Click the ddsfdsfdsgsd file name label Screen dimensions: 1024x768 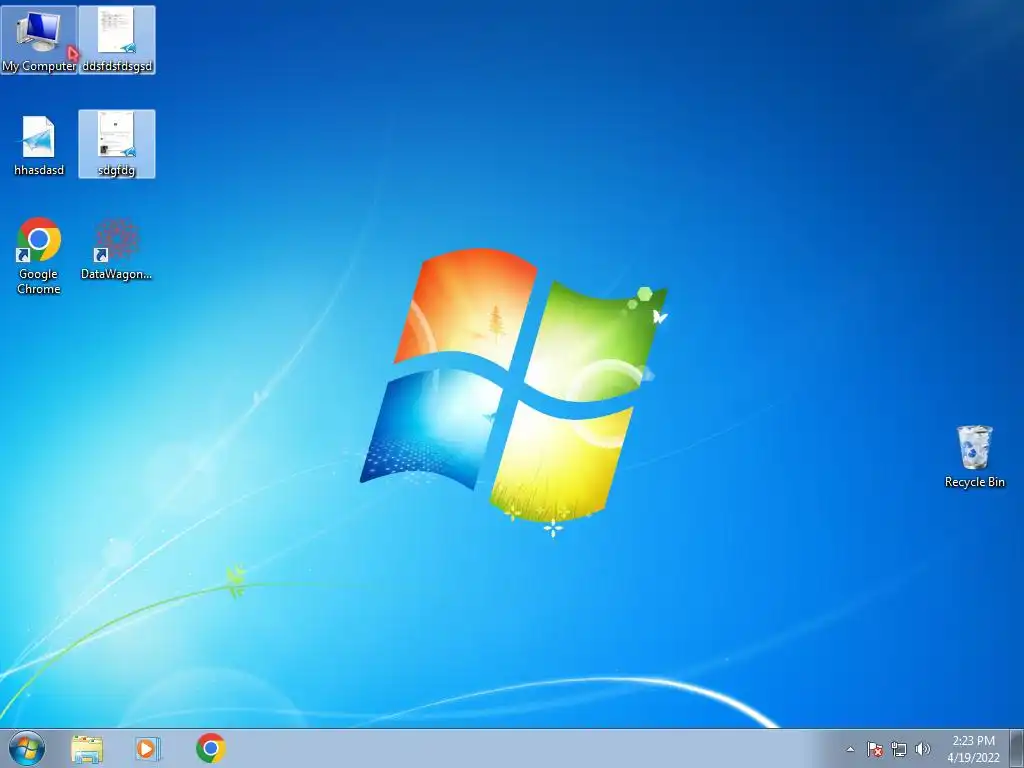[117, 66]
